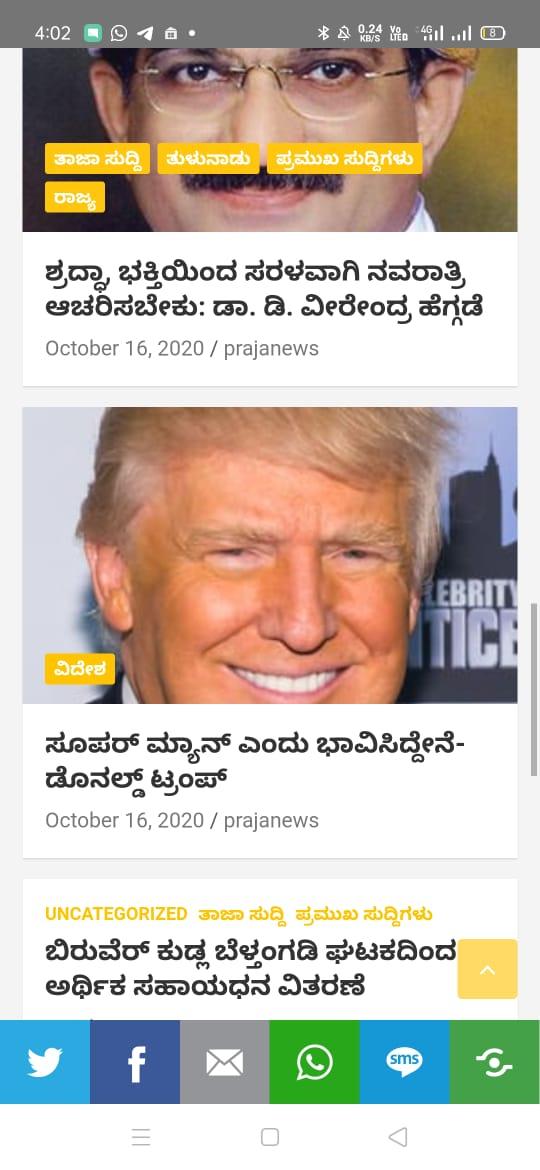Screen dimensions: 540x1170
Task: Open the Trump article photo thumbnail
Action: click(x=270, y=555)
